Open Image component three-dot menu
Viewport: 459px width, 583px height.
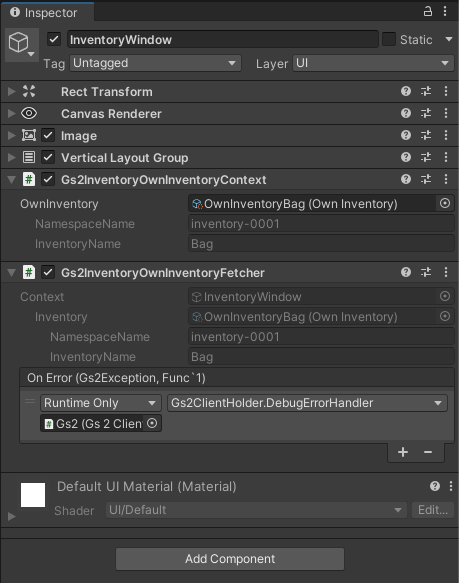(x=446, y=135)
